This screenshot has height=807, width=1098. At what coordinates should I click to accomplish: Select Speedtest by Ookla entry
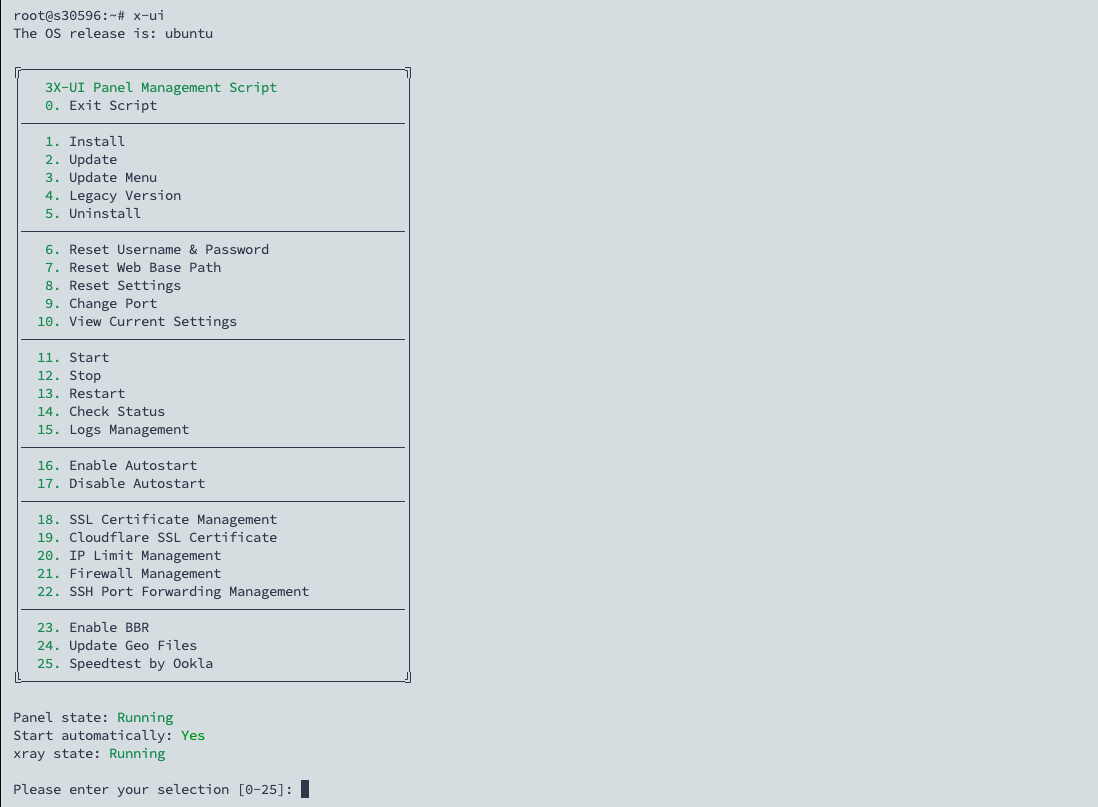click(x=140, y=664)
